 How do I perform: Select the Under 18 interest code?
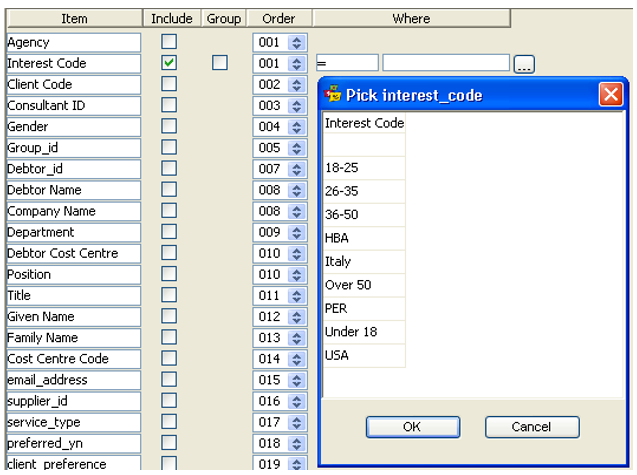coord(364,332)
